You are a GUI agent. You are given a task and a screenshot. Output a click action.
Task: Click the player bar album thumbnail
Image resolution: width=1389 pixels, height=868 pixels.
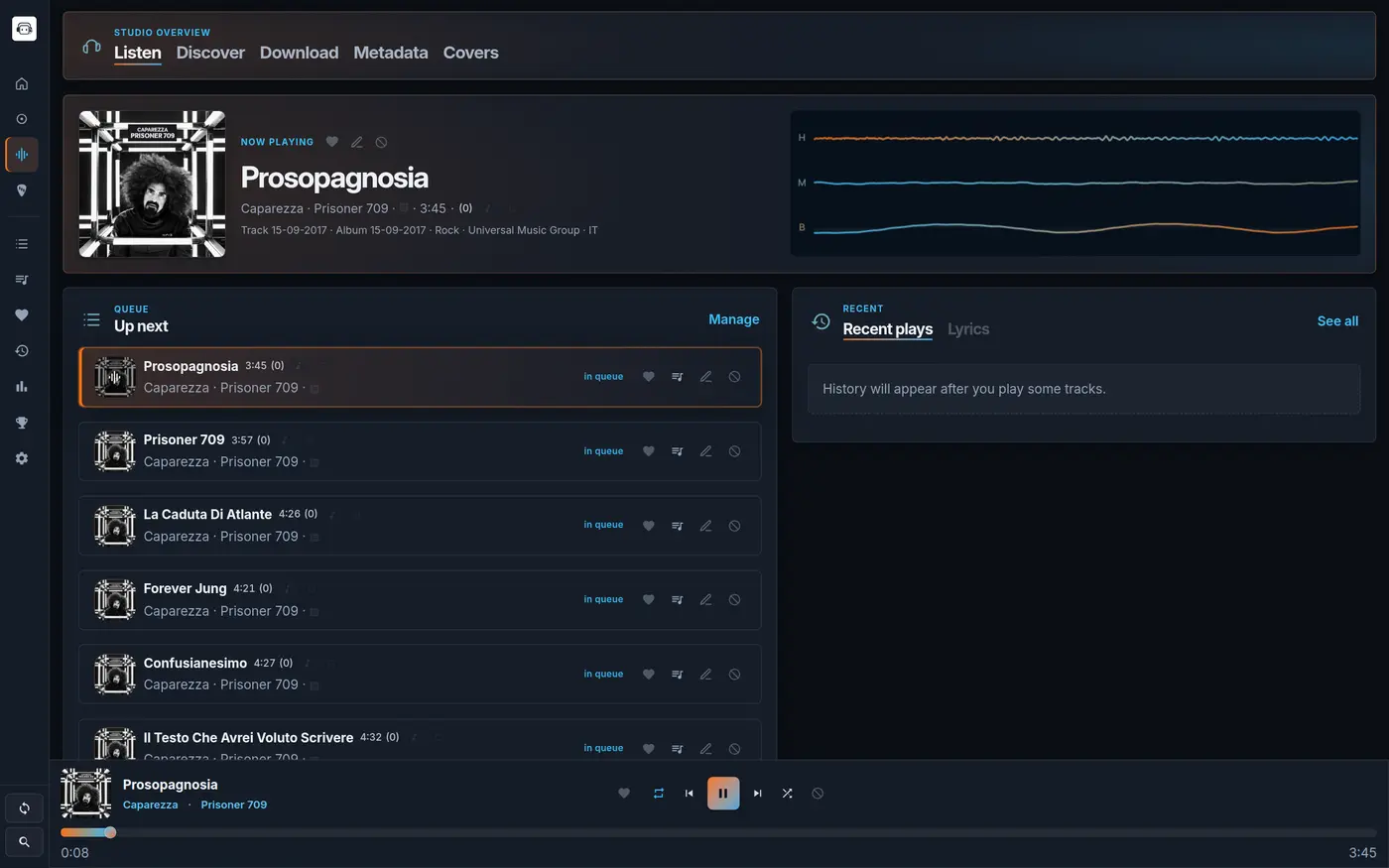click(85, 794)
